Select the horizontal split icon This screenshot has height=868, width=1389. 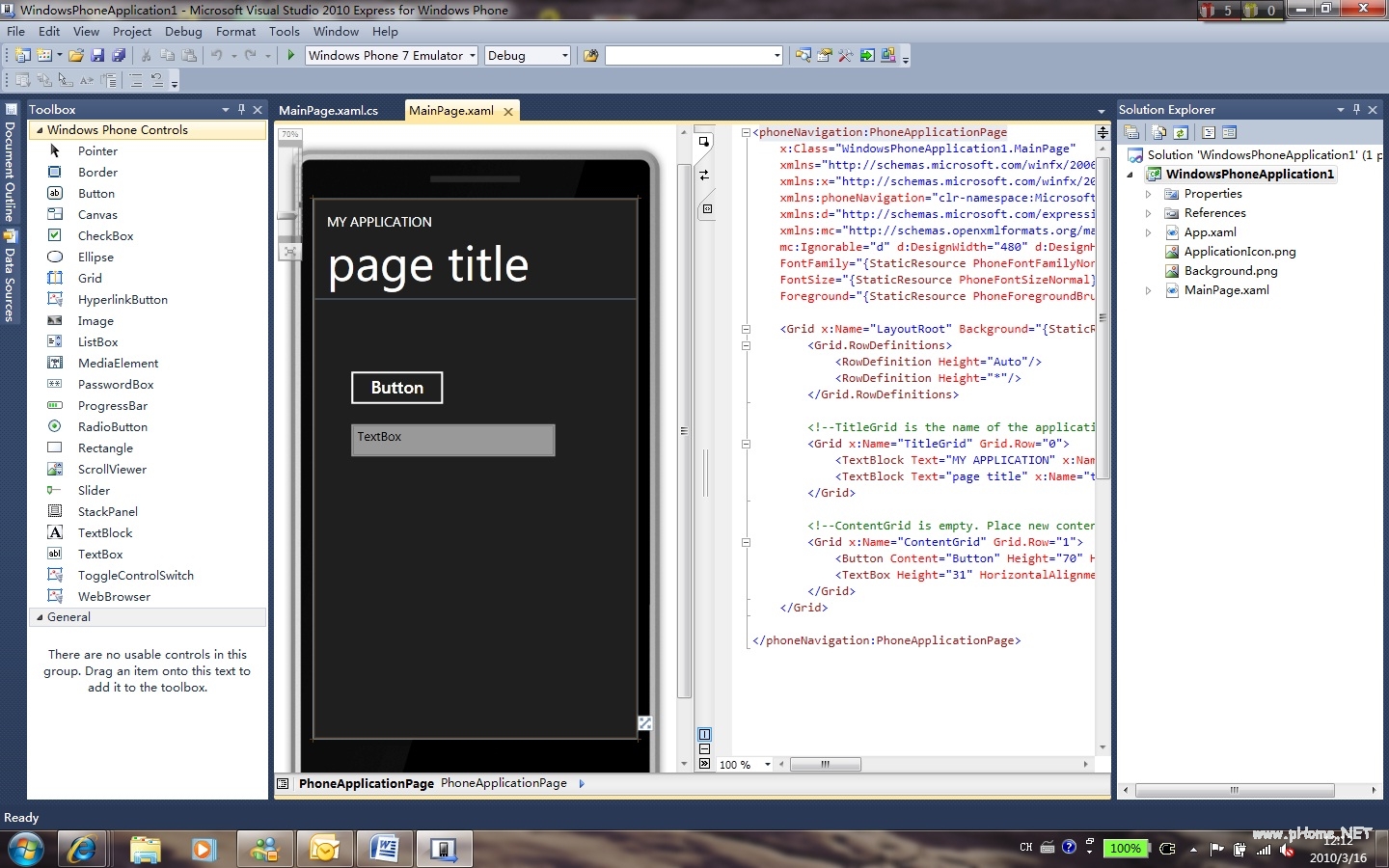(x=704, y=749)
